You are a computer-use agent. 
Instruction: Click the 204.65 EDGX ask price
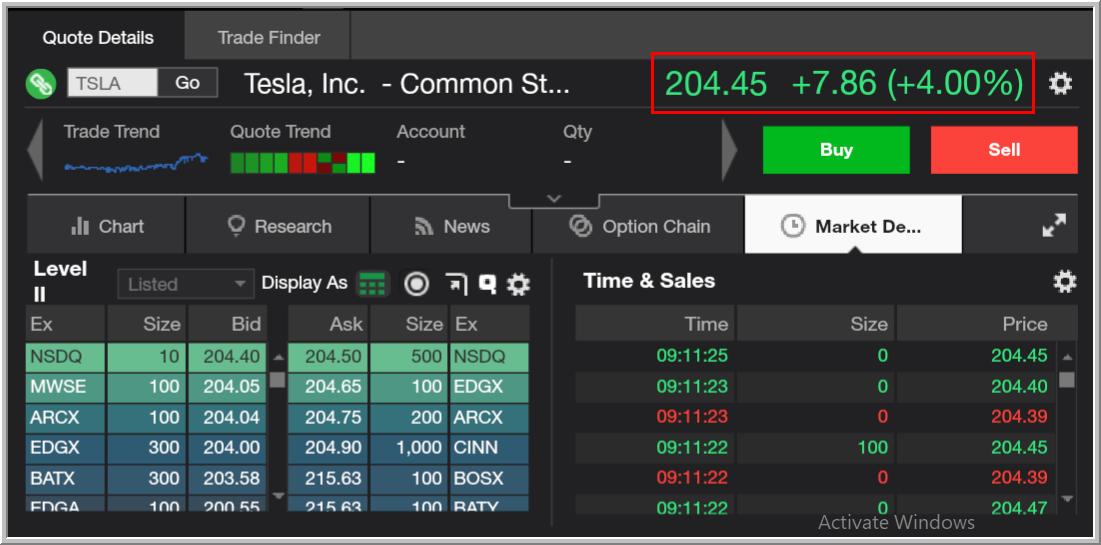click(328, 387)
